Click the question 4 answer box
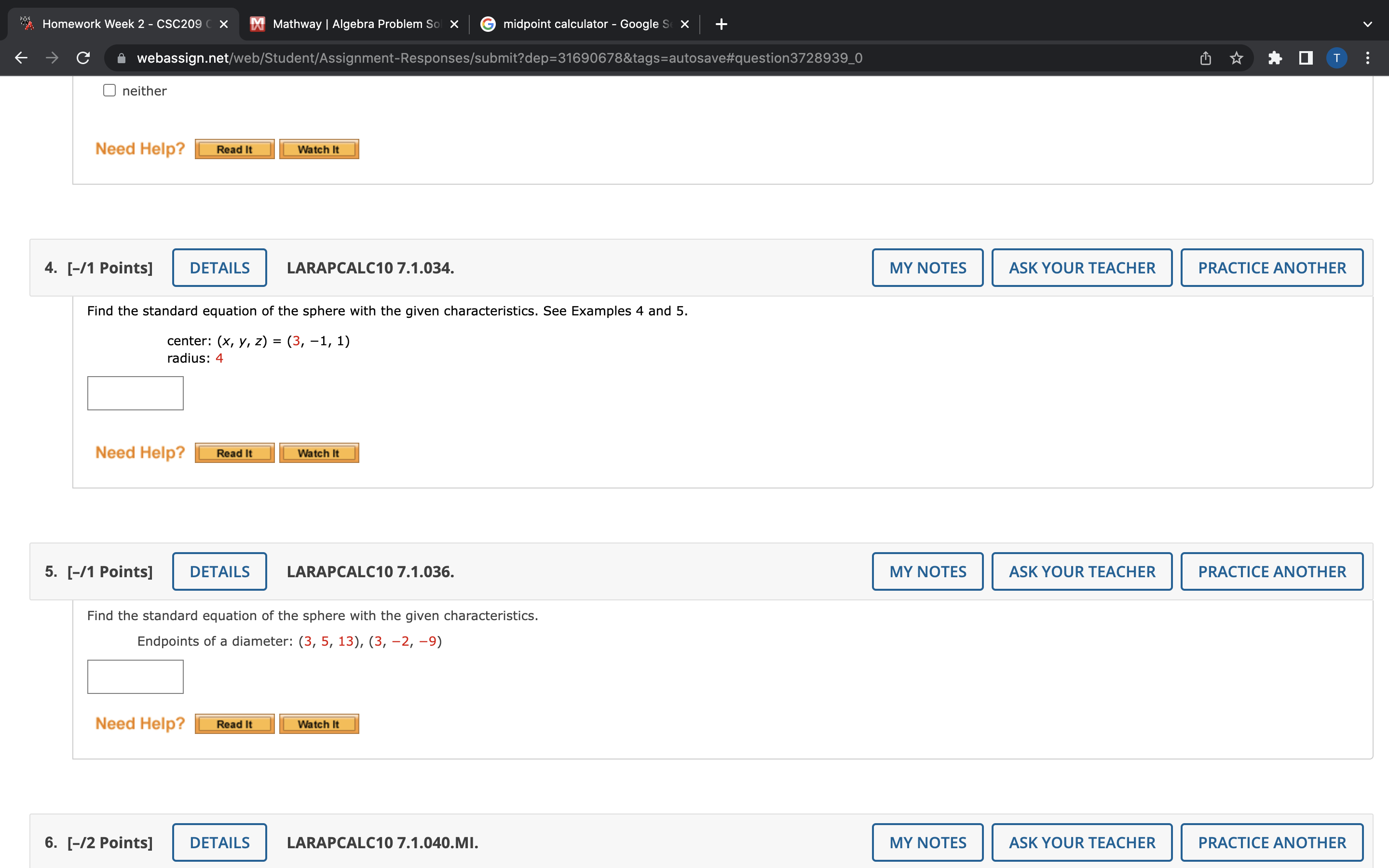The height and width of the screenshot is (868, 1389). coord(136,393)
